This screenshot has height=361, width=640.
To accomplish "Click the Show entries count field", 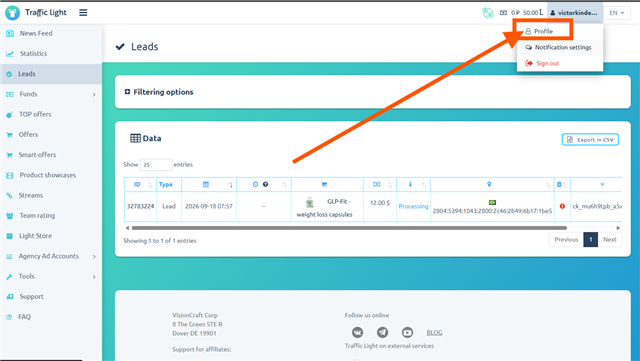I will pyautogui.click(x=156, y=165).
